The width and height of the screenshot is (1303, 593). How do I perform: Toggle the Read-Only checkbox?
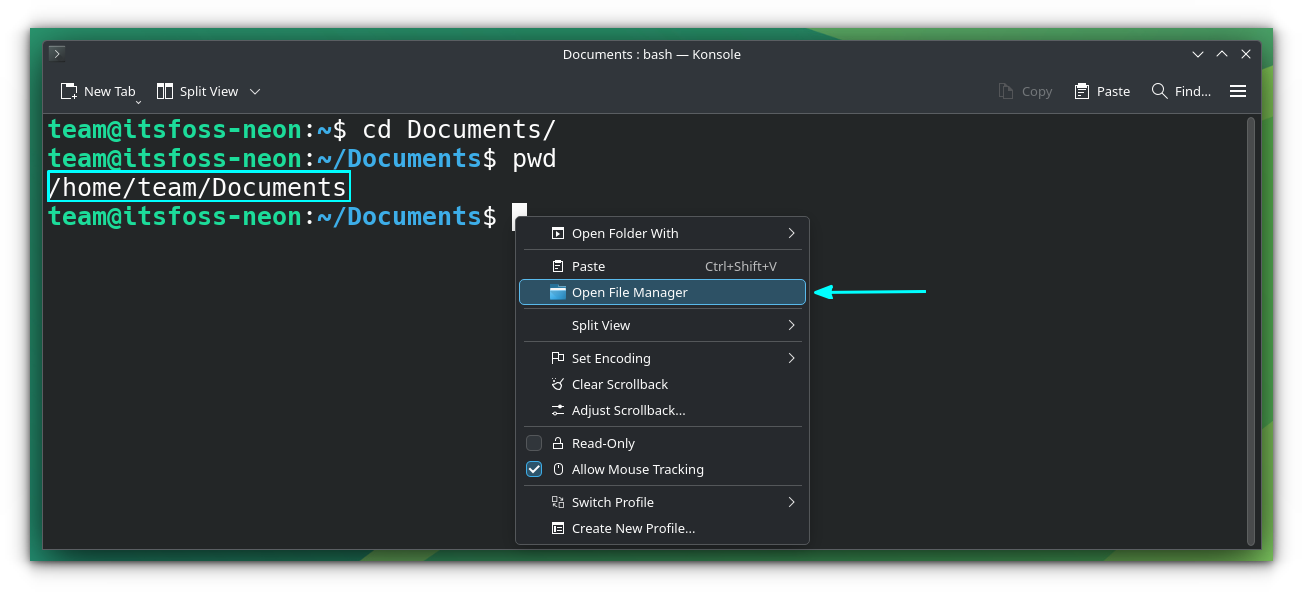(x=534, y=443)
